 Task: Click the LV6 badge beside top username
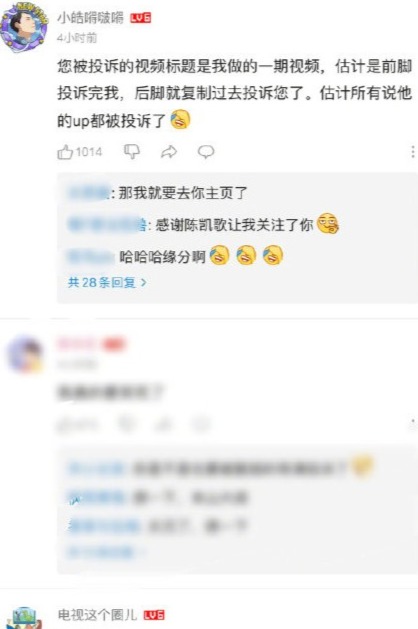[x=140, y=18]
